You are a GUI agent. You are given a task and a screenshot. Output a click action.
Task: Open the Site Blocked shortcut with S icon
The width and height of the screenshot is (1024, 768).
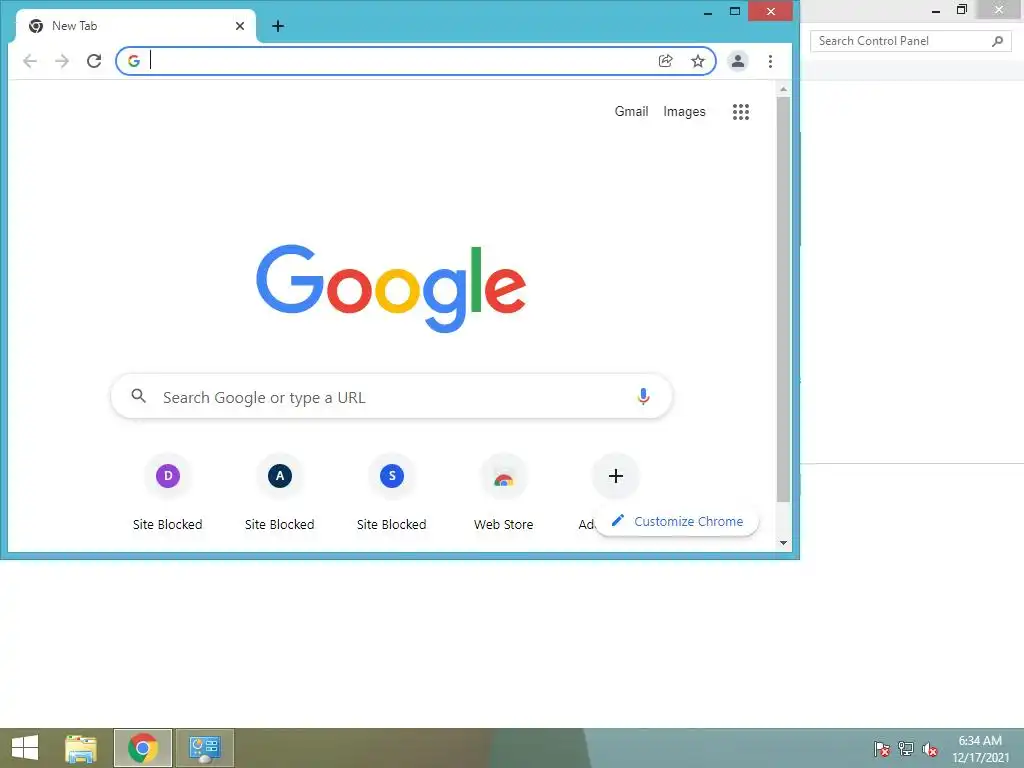(392, 493)
